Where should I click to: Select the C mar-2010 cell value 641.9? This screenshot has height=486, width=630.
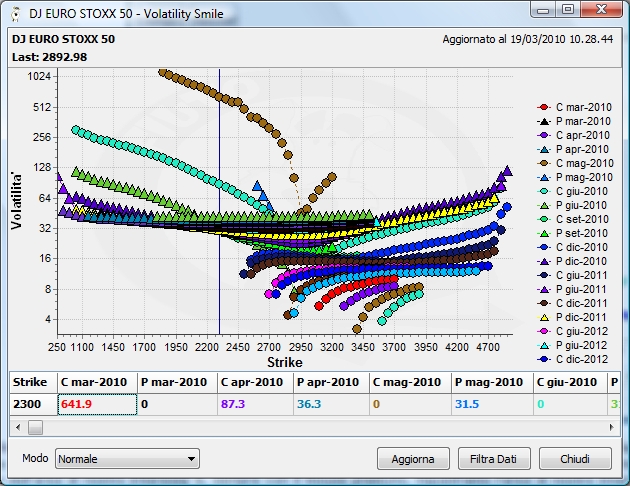point(97,404)
